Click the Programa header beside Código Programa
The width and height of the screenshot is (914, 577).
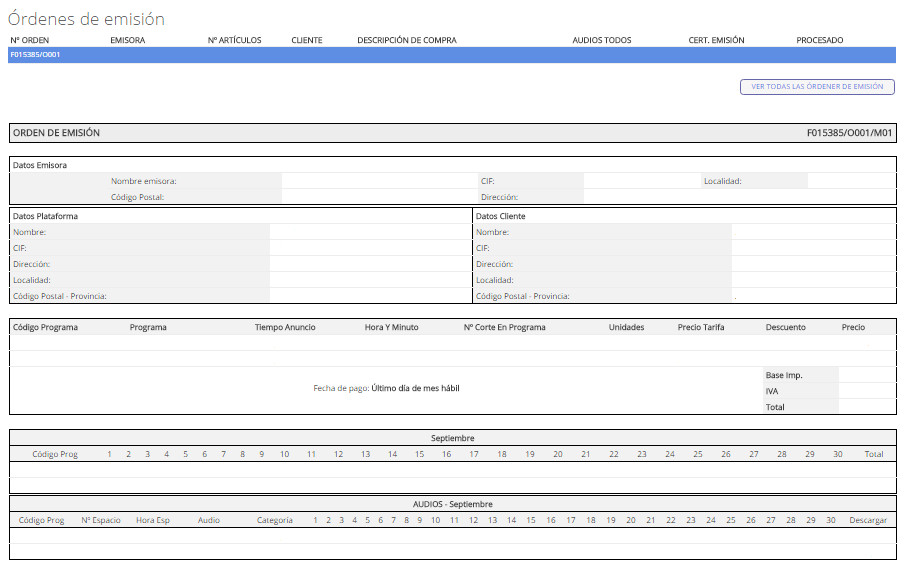click(148, 328)
